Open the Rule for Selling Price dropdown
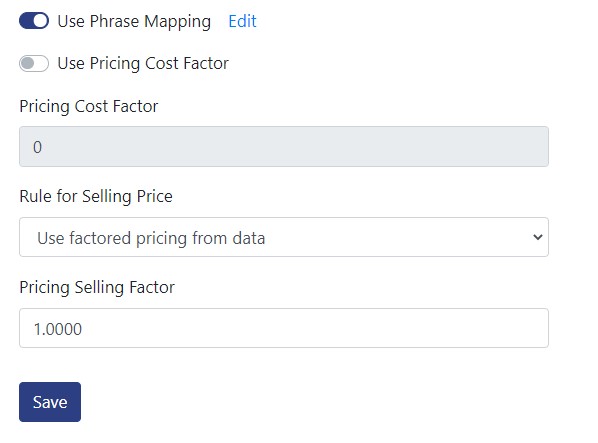This screenshot has height=443, width=598. click(284, 237)
